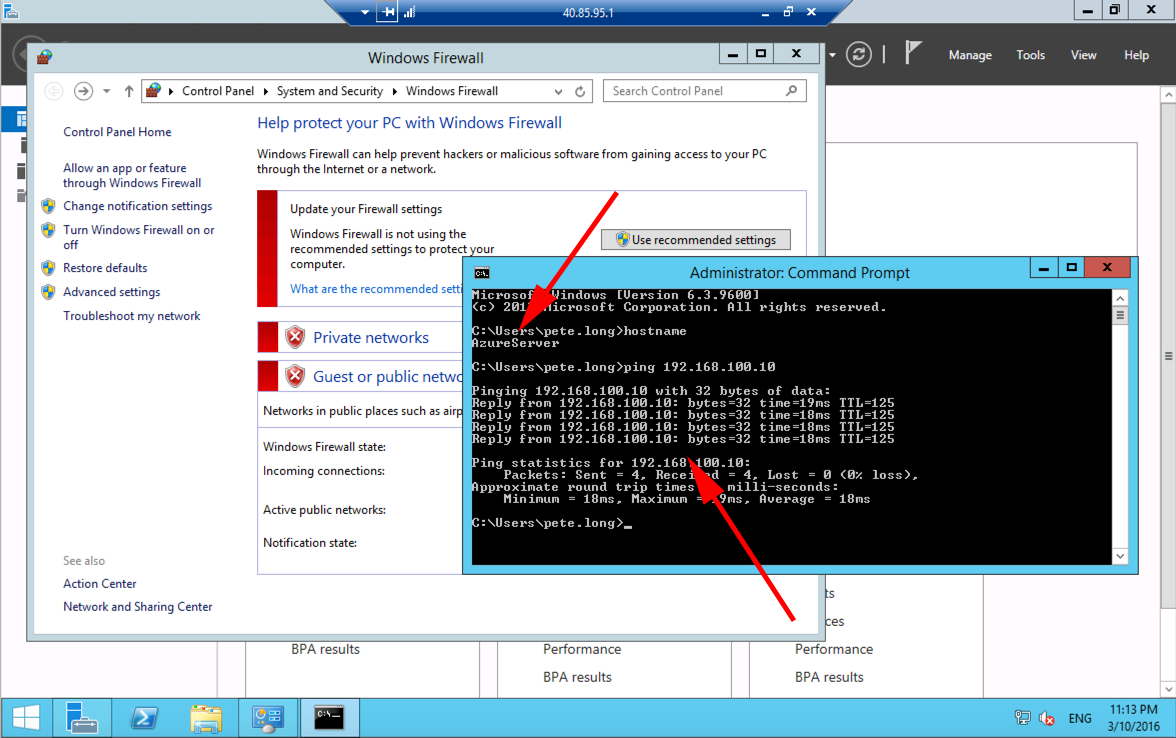
Task: Open the Tools menu in Server Manager
Action: coord(1030,55)
